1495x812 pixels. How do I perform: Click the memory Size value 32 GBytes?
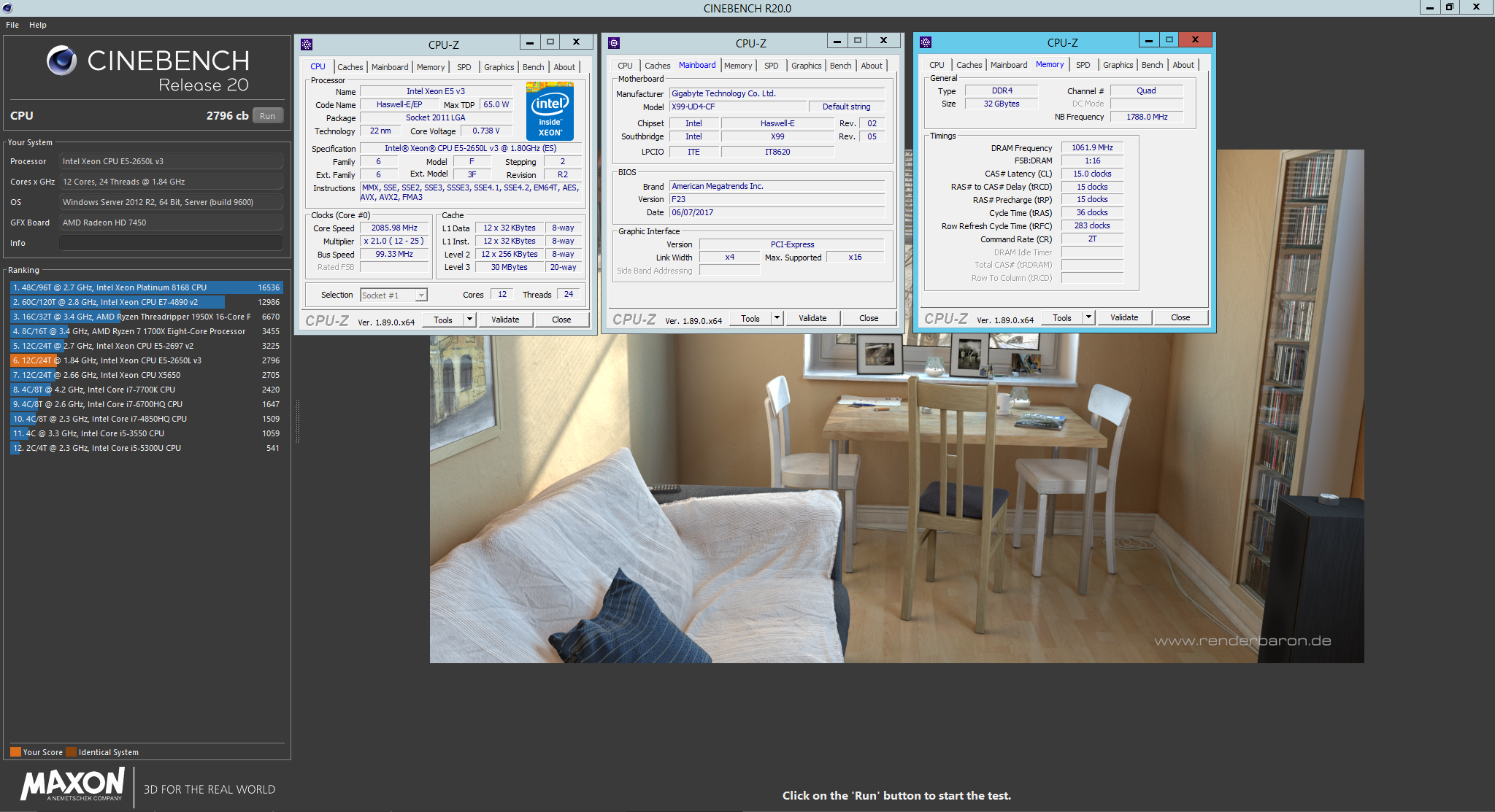click(1001, 104)
